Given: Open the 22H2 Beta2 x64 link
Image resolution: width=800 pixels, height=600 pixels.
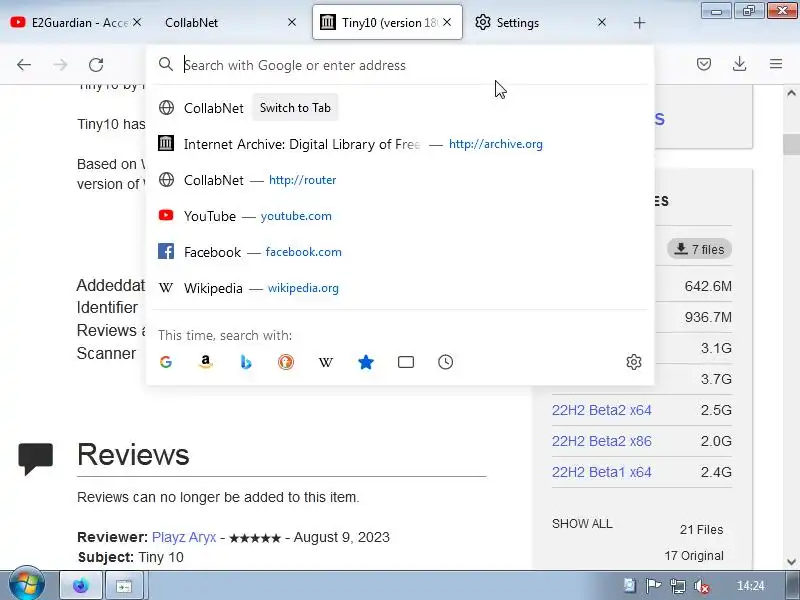Looking at the screenshot, I should tap(602, 410).
